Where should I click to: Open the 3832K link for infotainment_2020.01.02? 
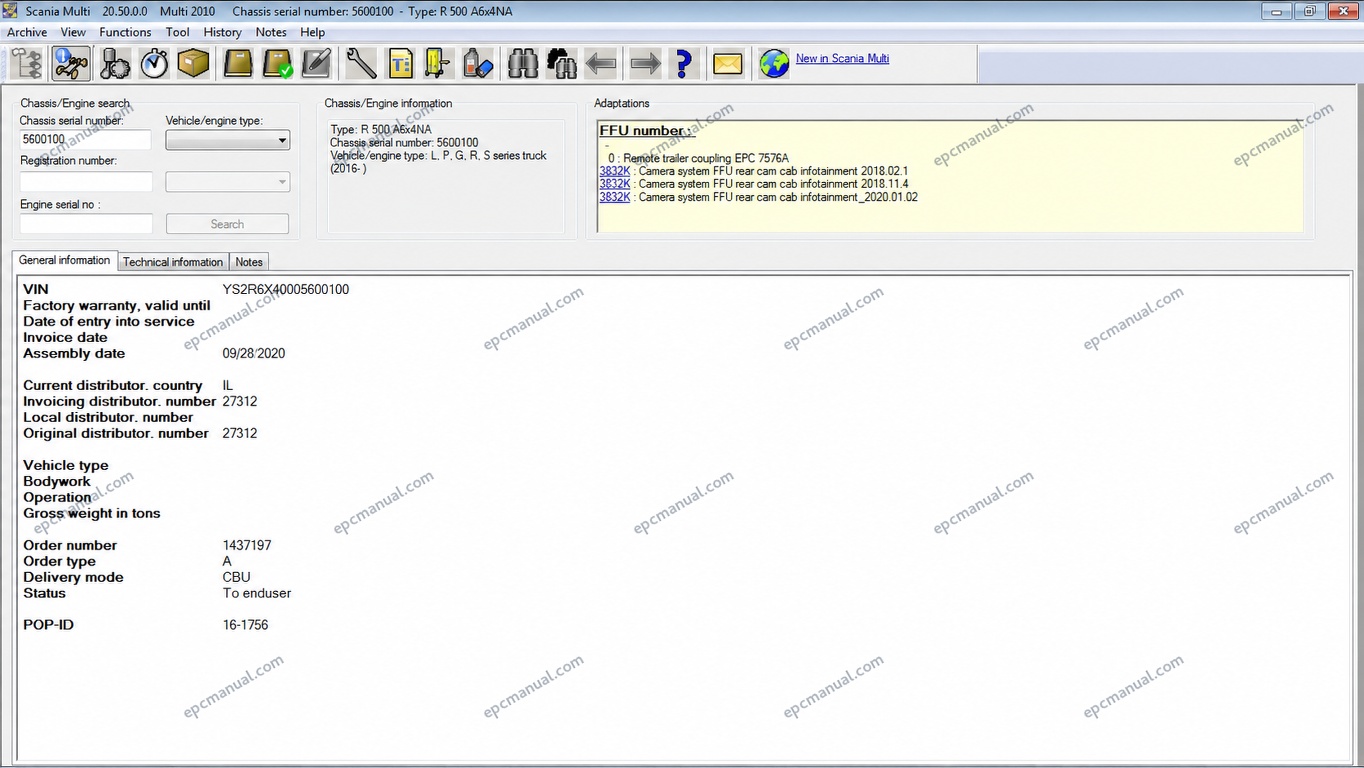[615, 197]
